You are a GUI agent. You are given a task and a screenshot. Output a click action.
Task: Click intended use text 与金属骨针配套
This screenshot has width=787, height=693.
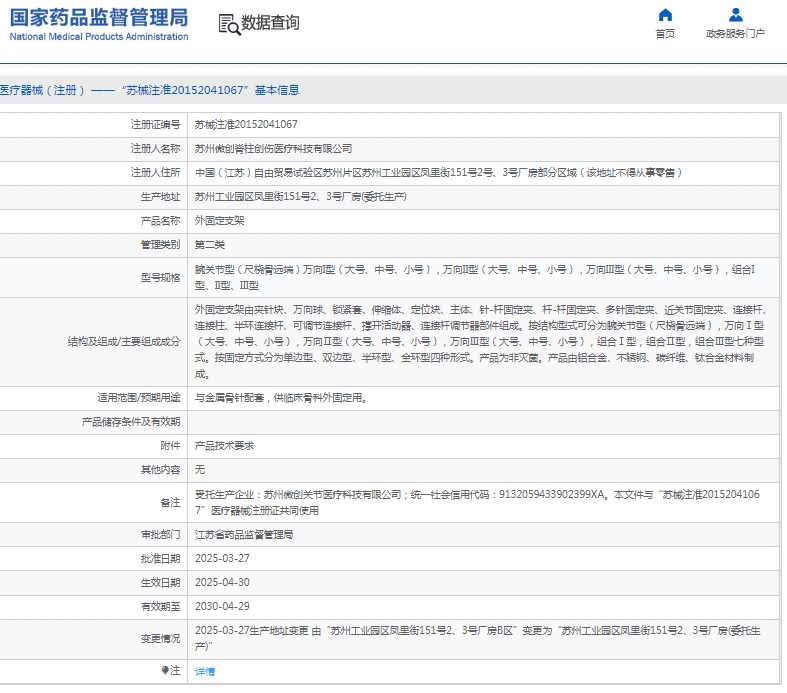pyautogui.click(x=281, y=398)
